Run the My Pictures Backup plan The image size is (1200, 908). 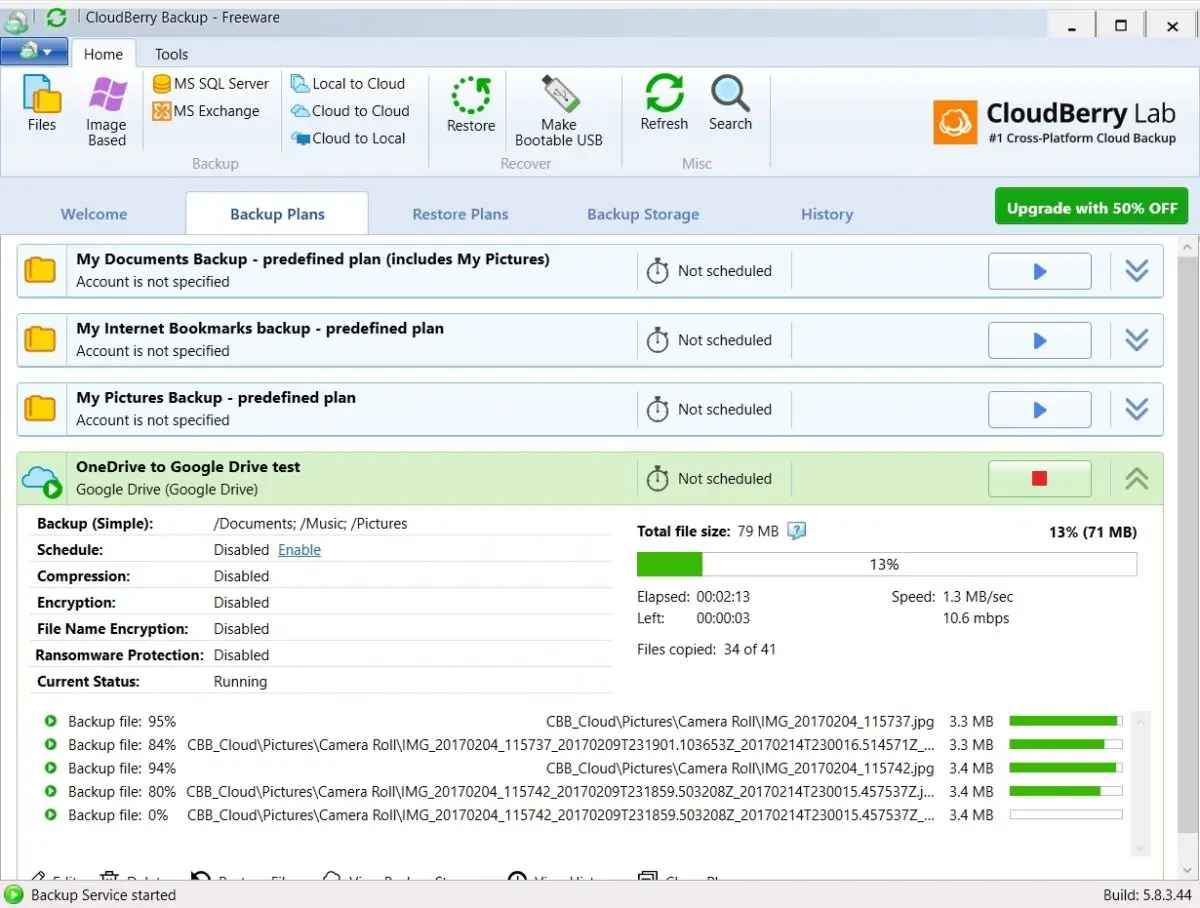1039,409
